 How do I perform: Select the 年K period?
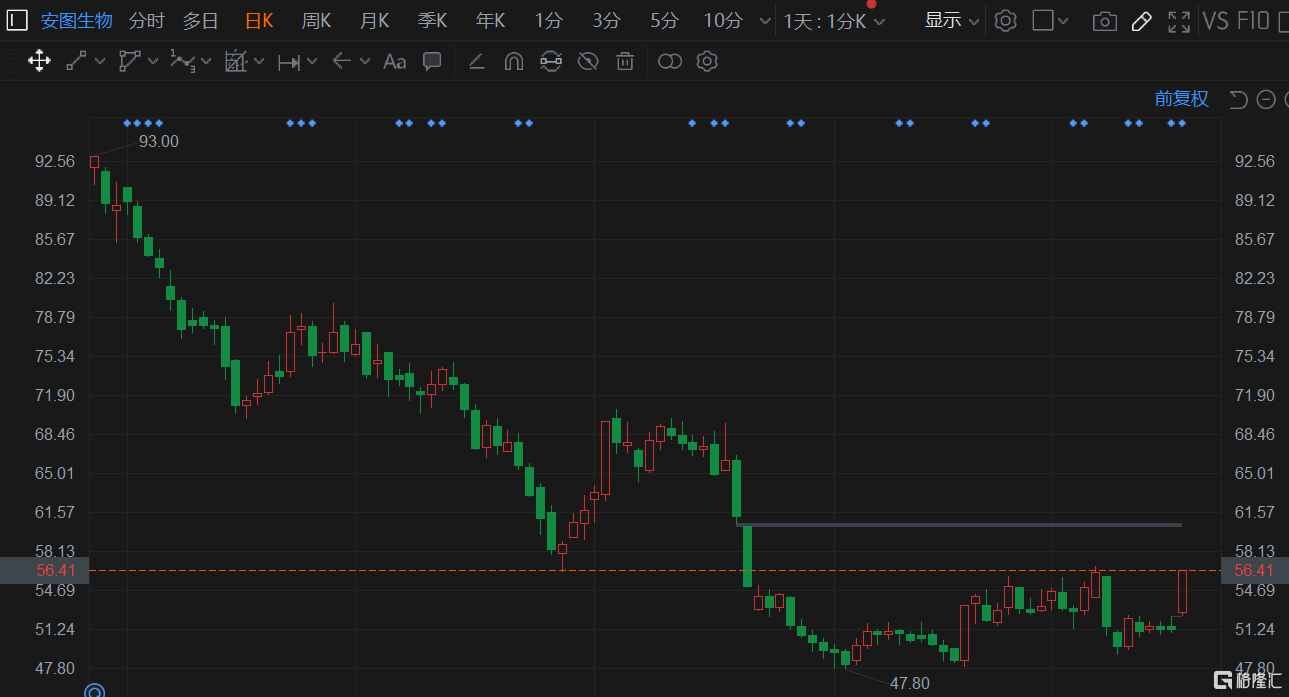[490, 20]
